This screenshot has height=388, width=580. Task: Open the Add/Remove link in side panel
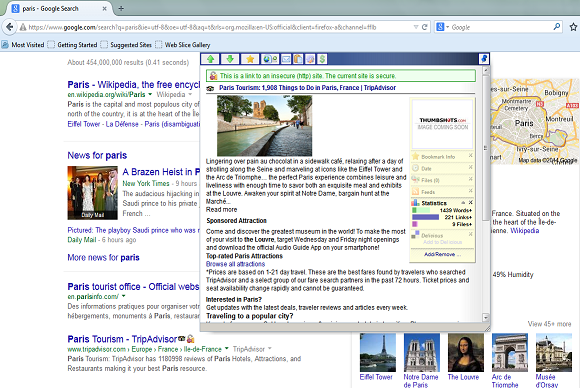(442, 254)
